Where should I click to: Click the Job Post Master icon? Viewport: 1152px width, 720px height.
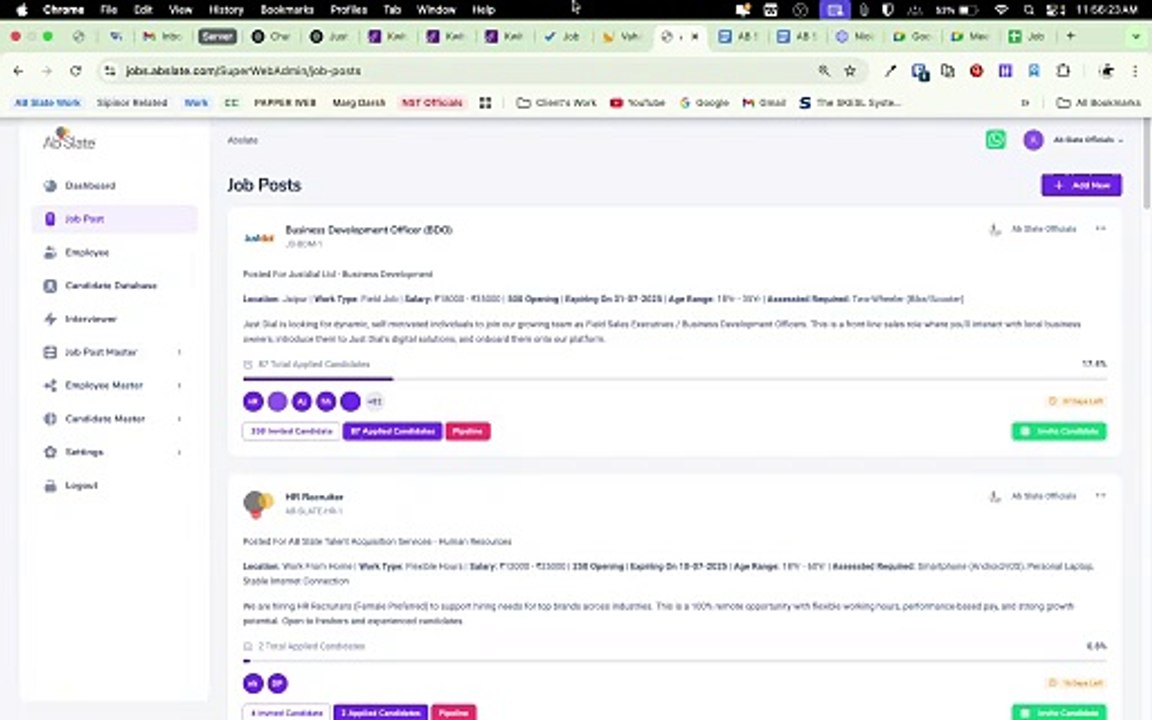tap(50, 353)
